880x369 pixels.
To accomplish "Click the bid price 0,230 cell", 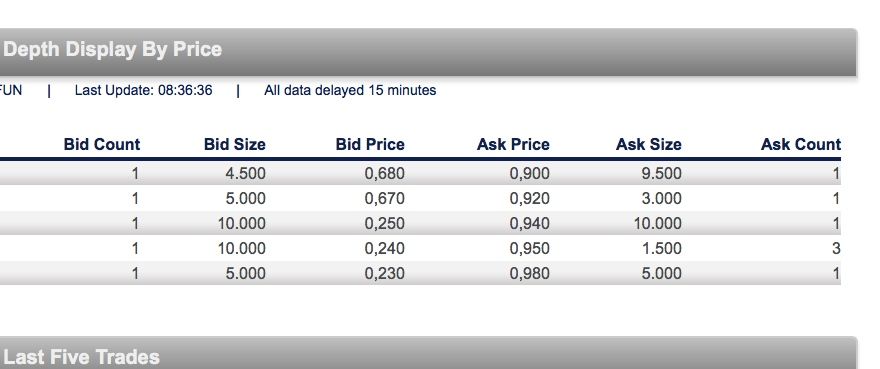I will coord(384,274).
